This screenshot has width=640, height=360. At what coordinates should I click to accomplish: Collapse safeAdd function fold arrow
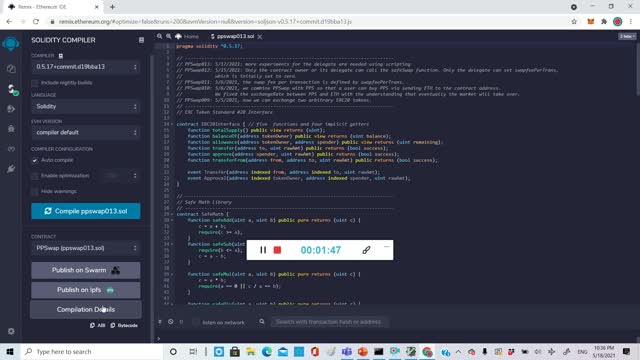point(172,220)
